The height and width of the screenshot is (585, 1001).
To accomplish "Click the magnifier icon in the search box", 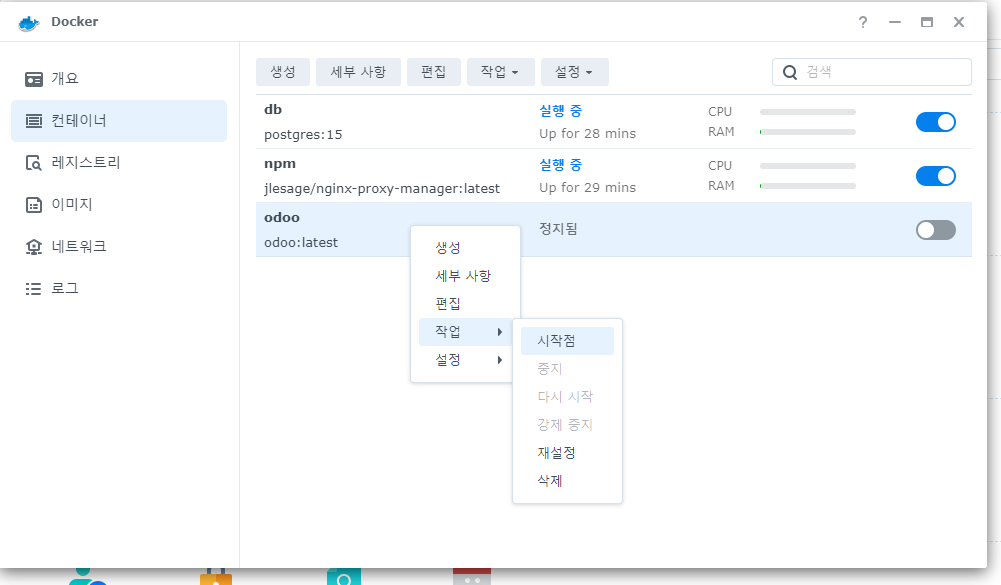I will click(x=790, y=72).
